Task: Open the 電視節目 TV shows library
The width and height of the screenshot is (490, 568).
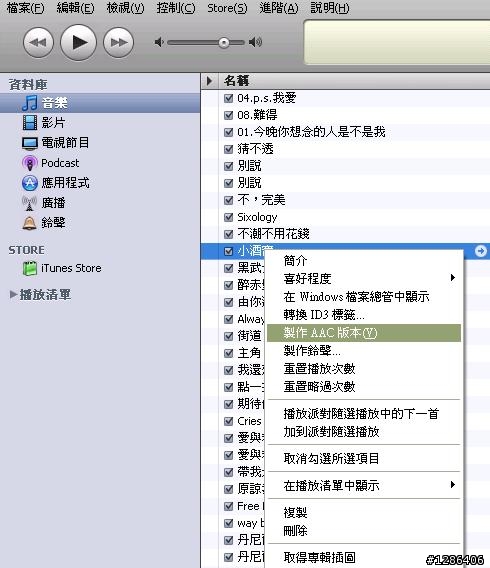Action: pyautogui.click(x=55, y=143)
